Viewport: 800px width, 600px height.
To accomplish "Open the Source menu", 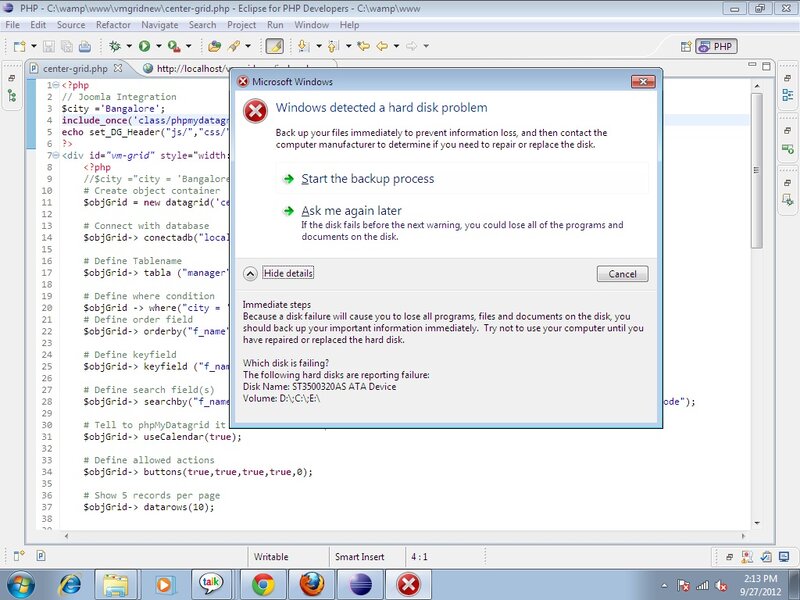I will pyautogui.click(x=71, y=25).
